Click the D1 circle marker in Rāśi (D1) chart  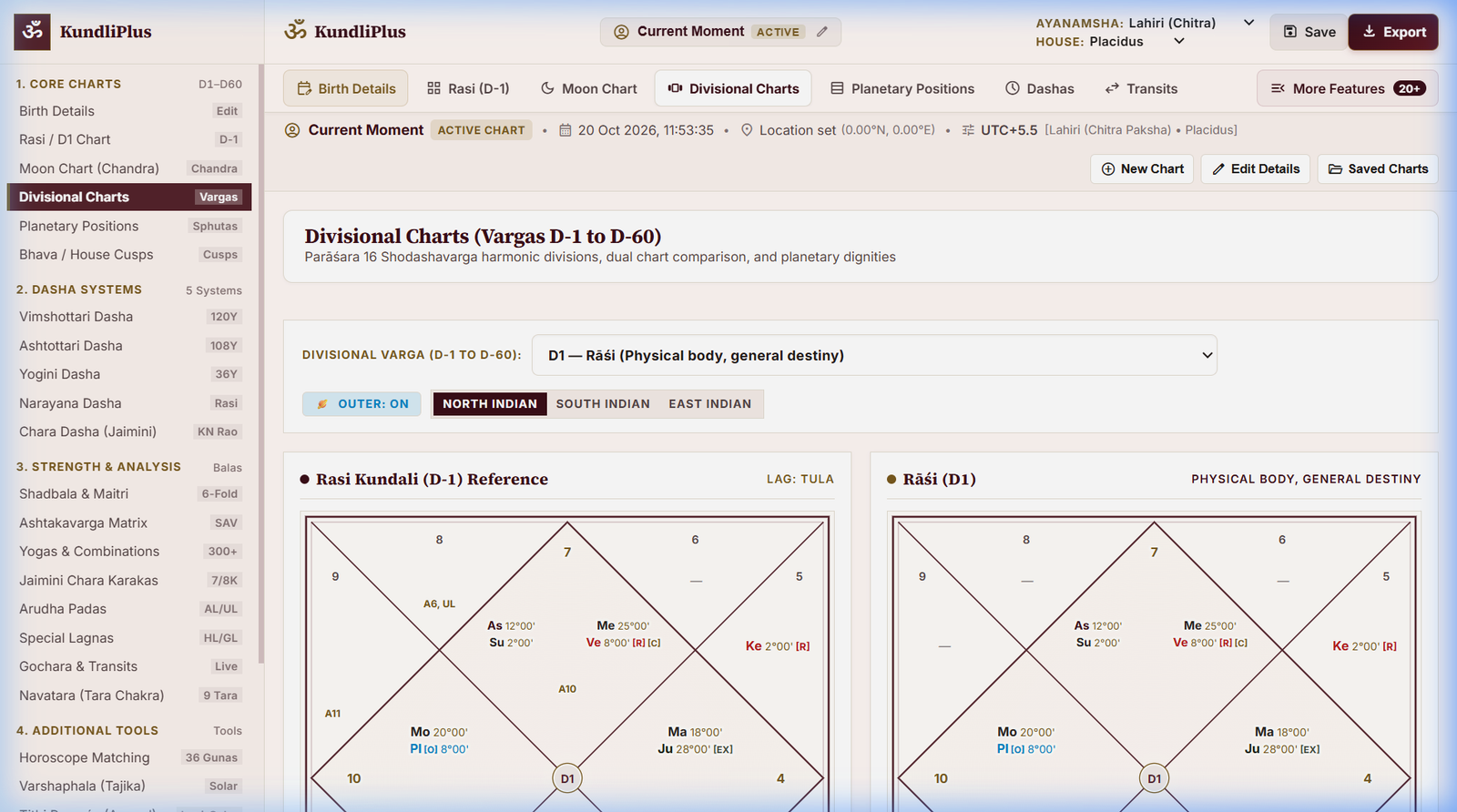(1154, 778)
